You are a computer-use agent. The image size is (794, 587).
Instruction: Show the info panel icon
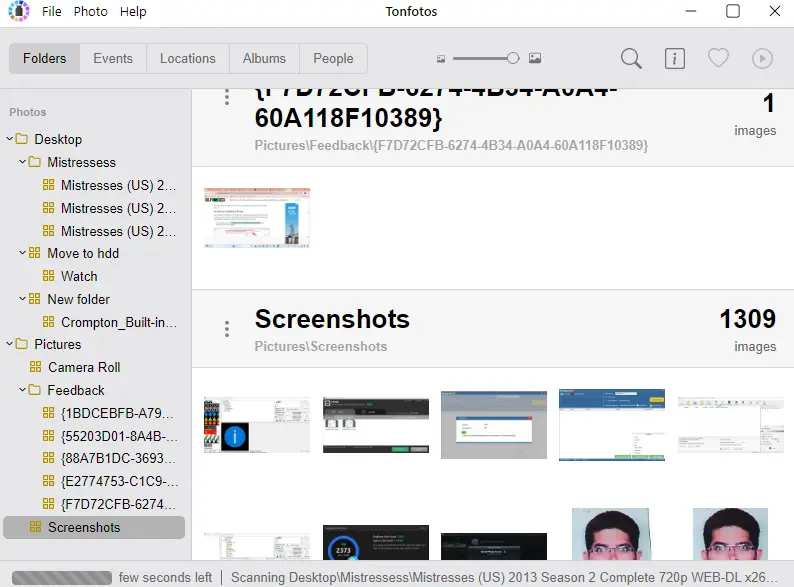(x=674, y=59)
